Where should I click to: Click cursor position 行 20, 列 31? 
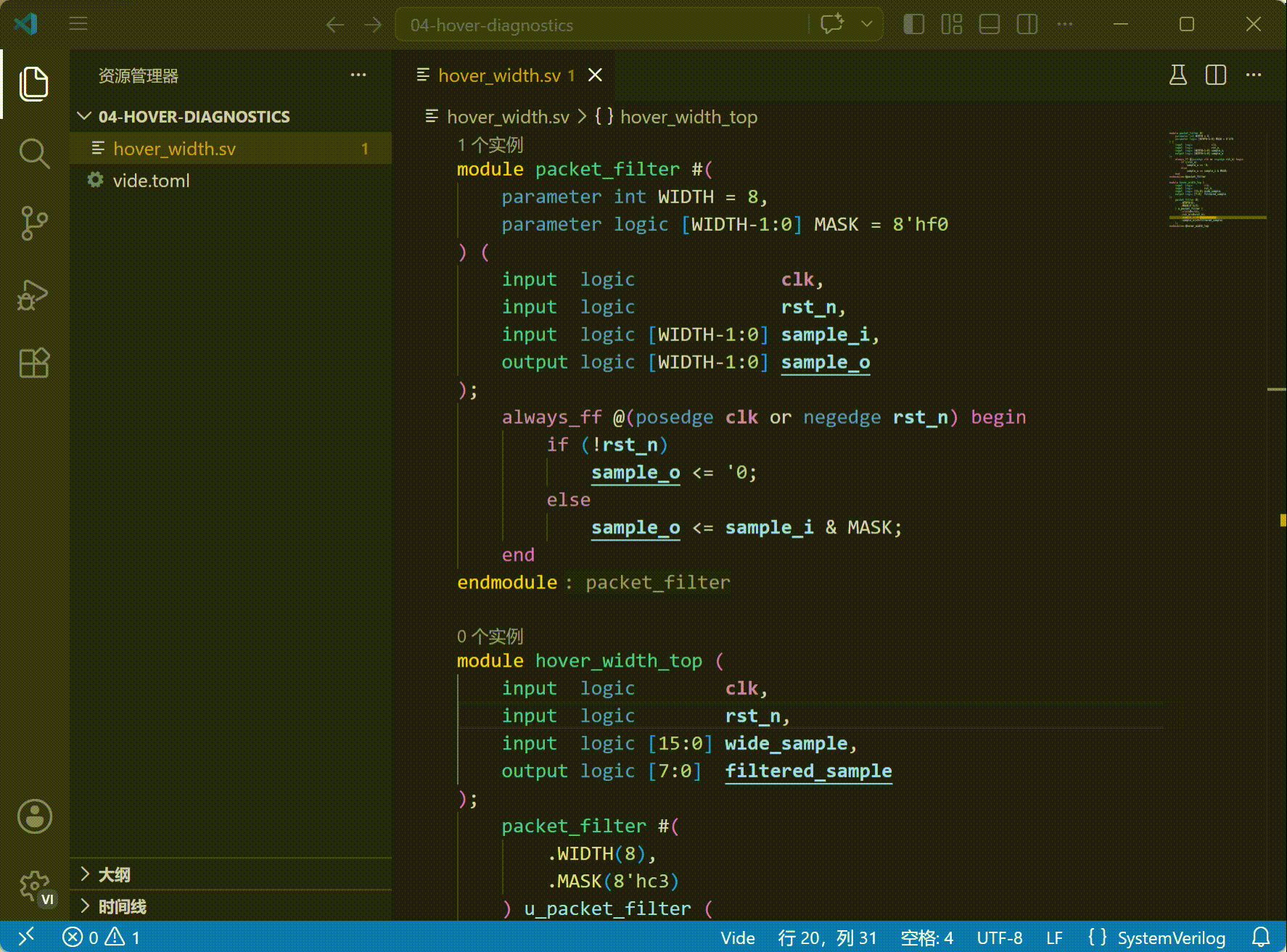point(827,937)
